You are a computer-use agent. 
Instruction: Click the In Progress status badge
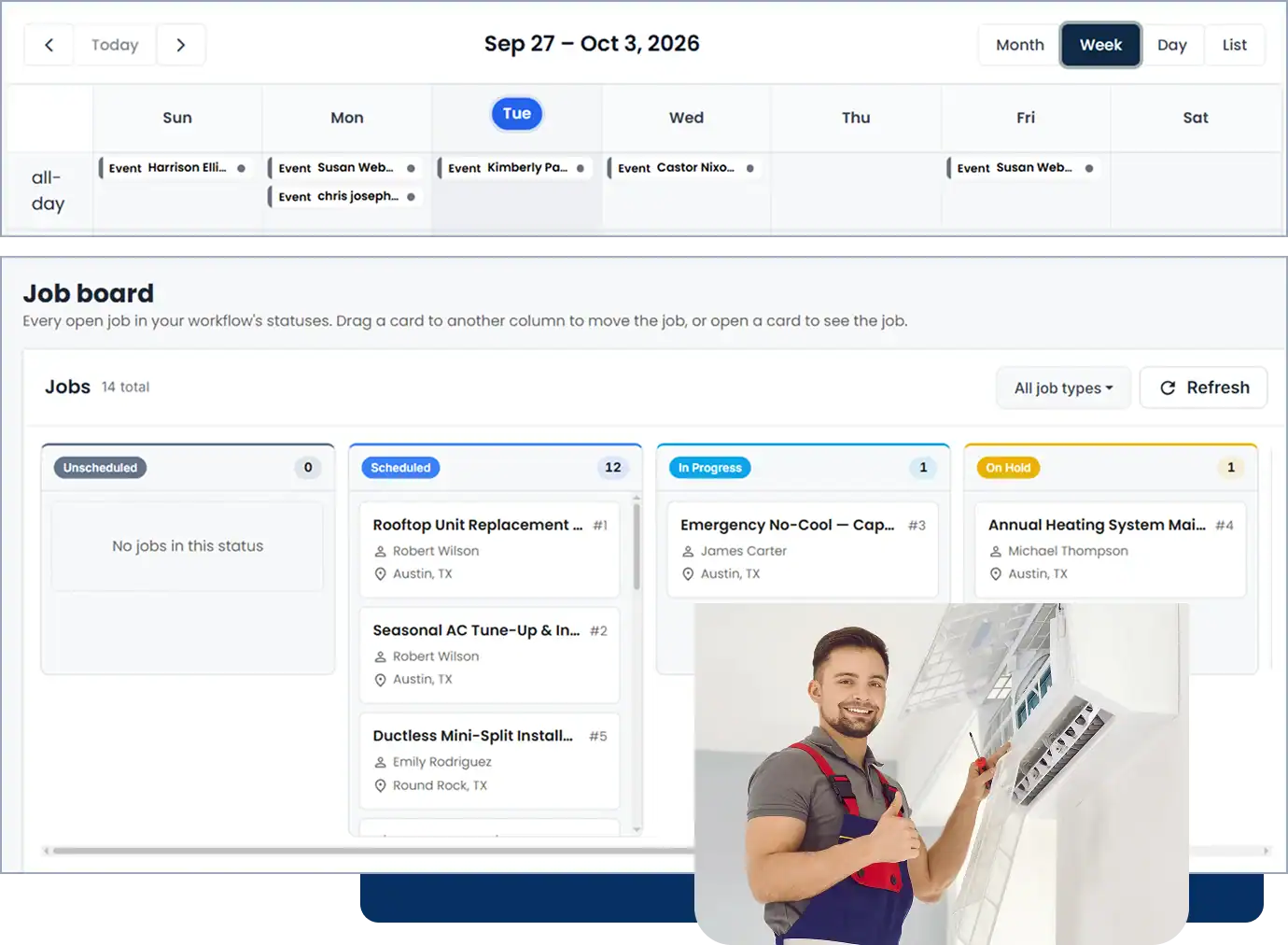tap(709, 468)
